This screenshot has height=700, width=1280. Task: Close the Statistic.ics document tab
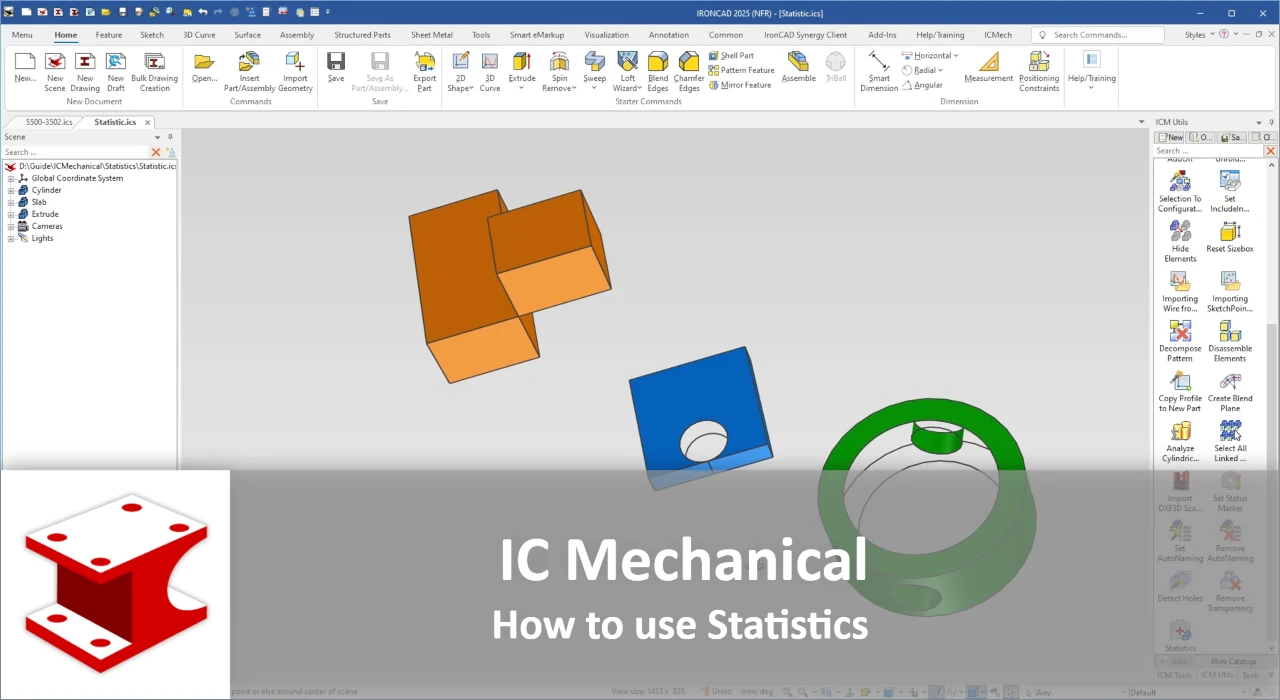(147, 122)
